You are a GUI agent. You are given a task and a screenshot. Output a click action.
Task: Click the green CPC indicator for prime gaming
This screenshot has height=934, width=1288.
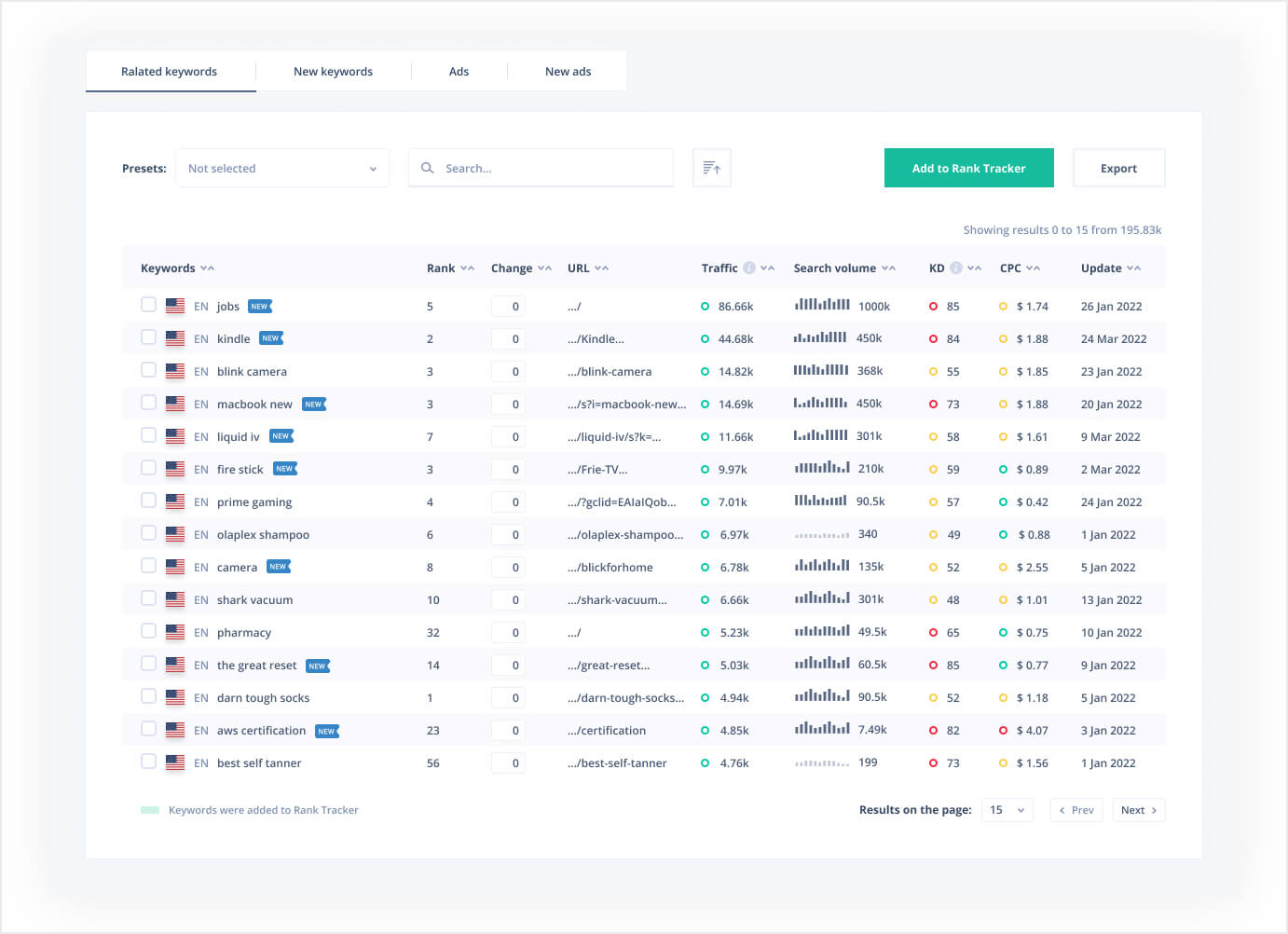click(x=1003, y=501)
